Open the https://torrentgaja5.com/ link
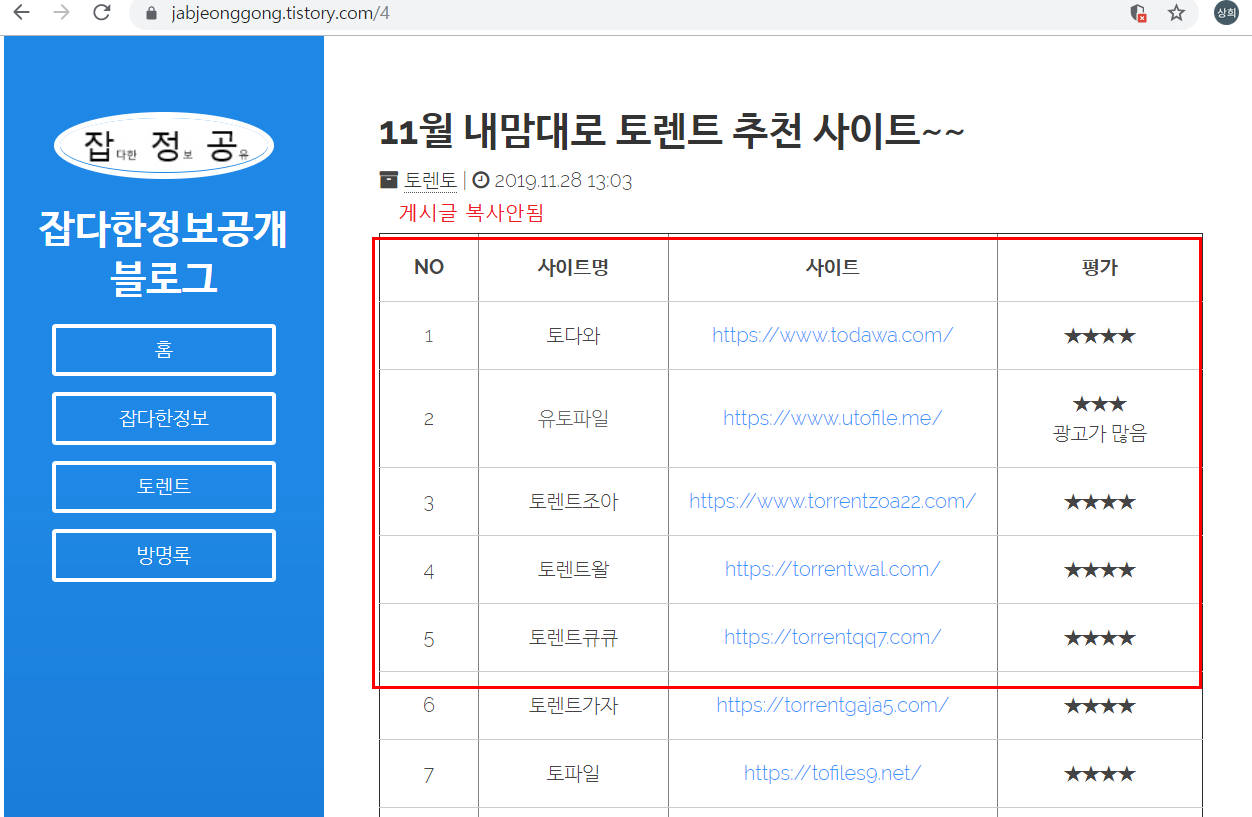 [x=832, y=705]
